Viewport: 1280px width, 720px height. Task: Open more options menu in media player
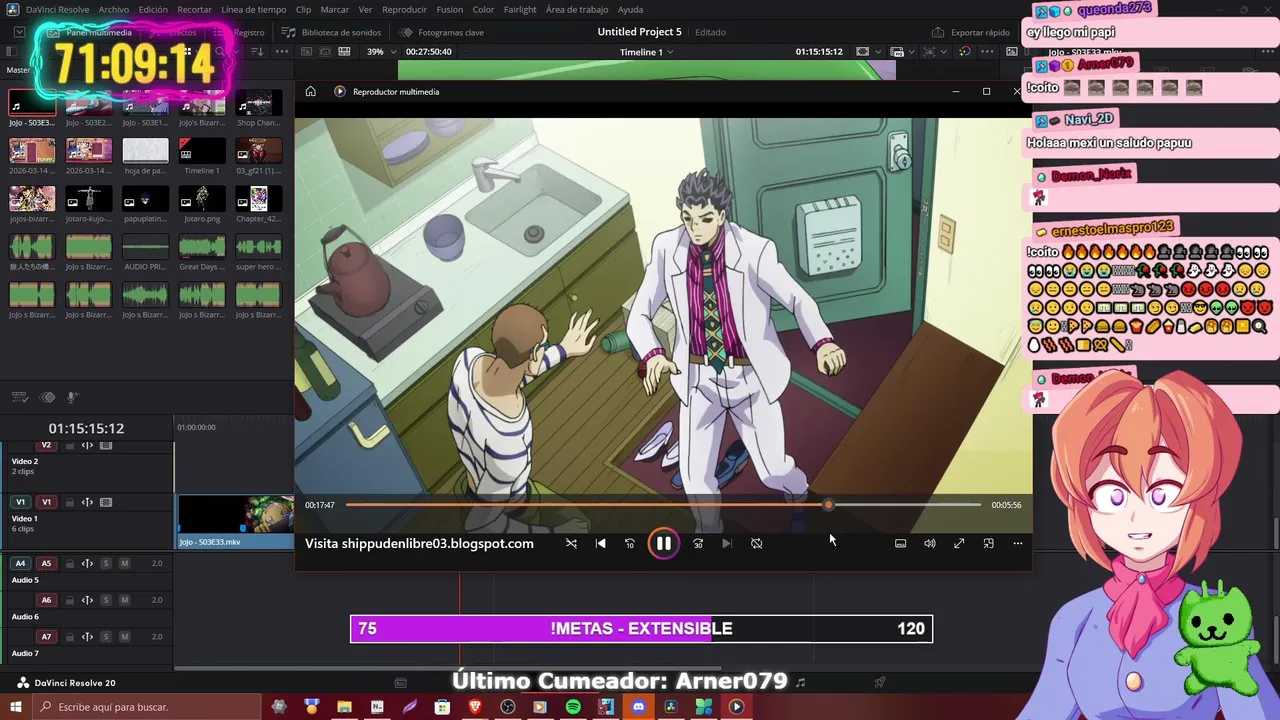pyautogui.click(x=1017, y=543)
